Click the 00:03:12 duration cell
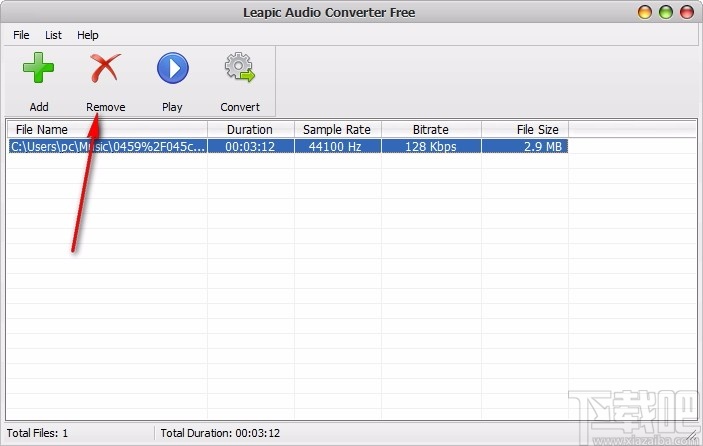The width and height of the screenshot is (703, 446). tap(250, 146)
